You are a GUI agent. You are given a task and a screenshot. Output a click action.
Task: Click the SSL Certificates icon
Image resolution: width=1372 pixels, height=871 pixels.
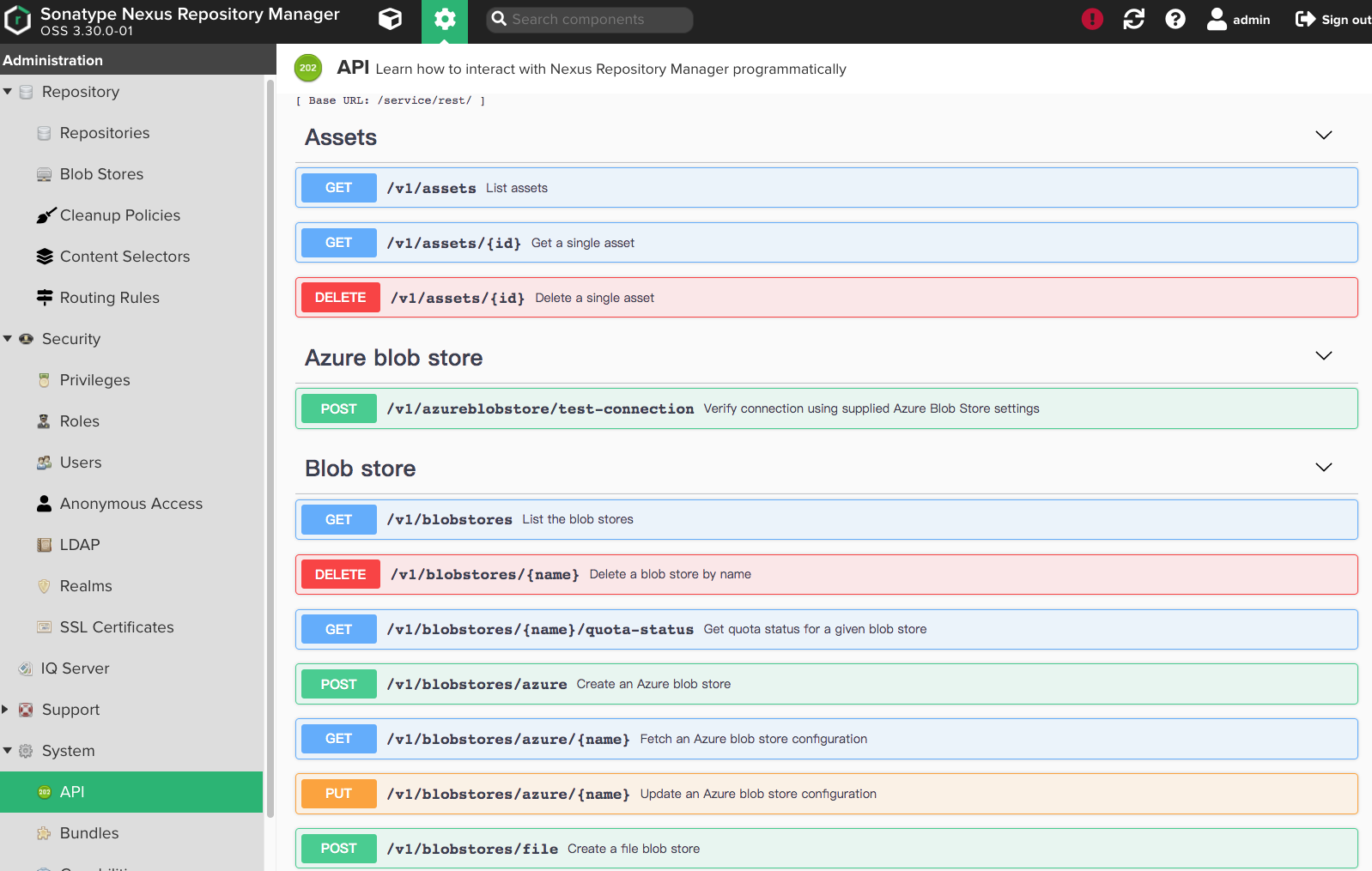(x=45, y=627)
